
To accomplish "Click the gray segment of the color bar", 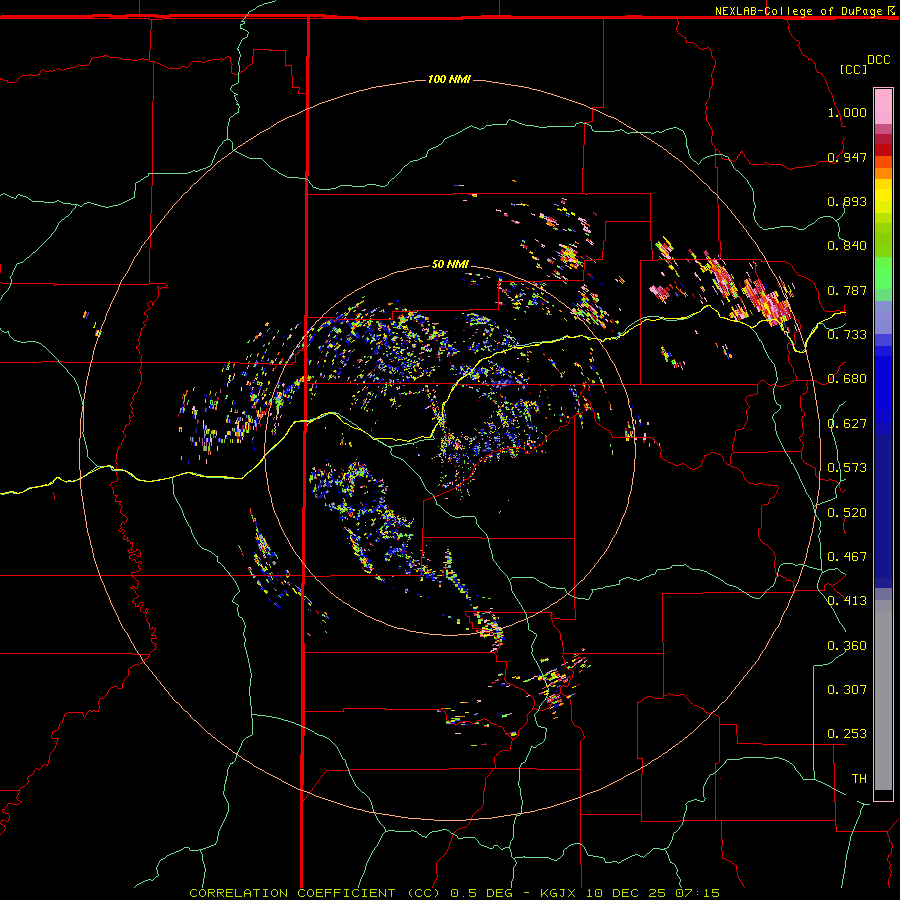I will click(x=883, y=695).
